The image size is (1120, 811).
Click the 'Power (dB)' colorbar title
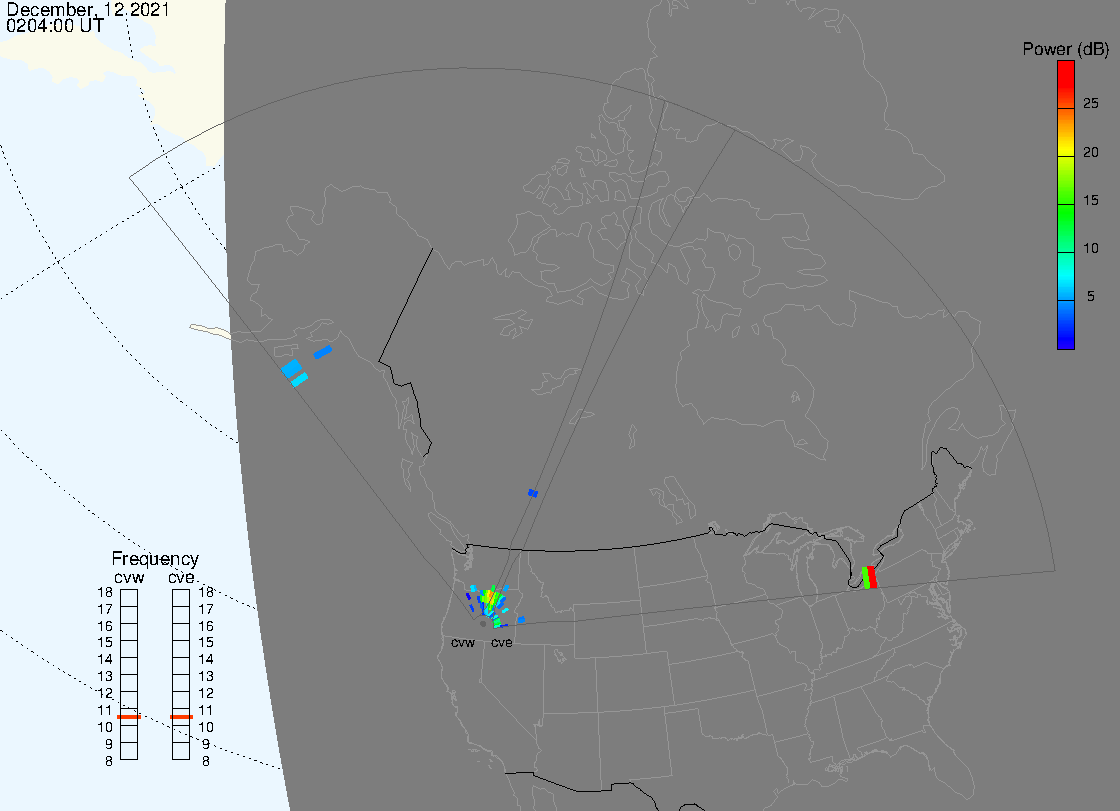point(1065,49)
